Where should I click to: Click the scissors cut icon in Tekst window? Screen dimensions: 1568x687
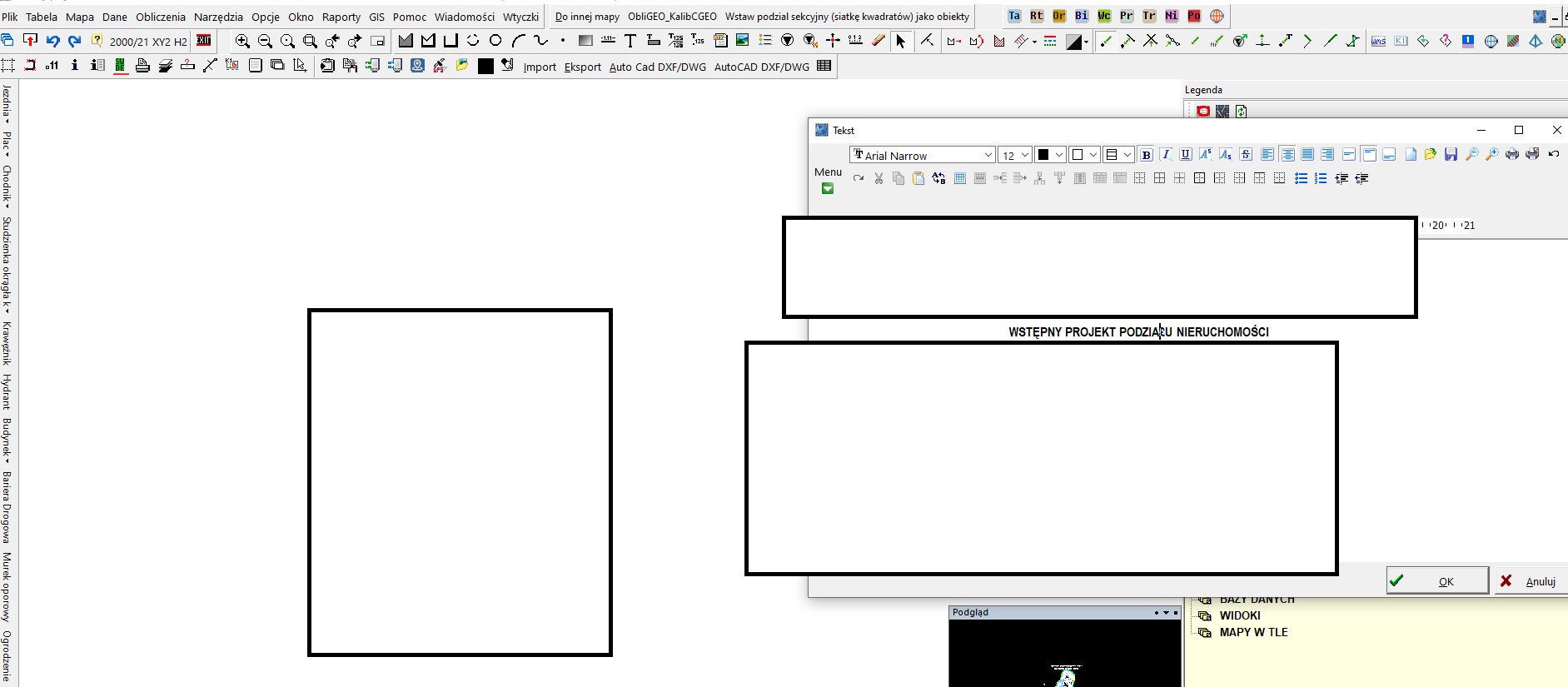coord(879,178)
